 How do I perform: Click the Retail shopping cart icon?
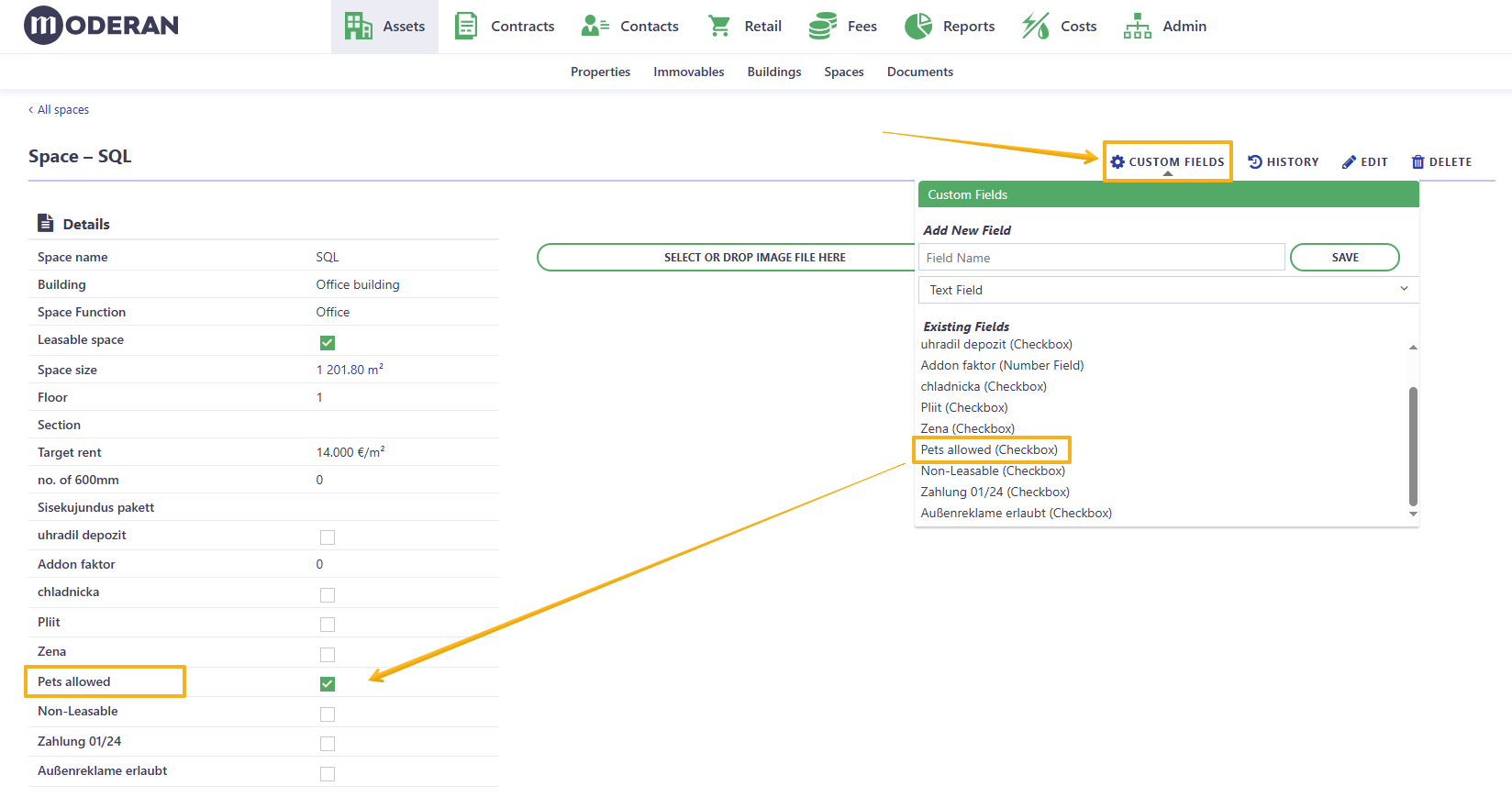(719, 26)
